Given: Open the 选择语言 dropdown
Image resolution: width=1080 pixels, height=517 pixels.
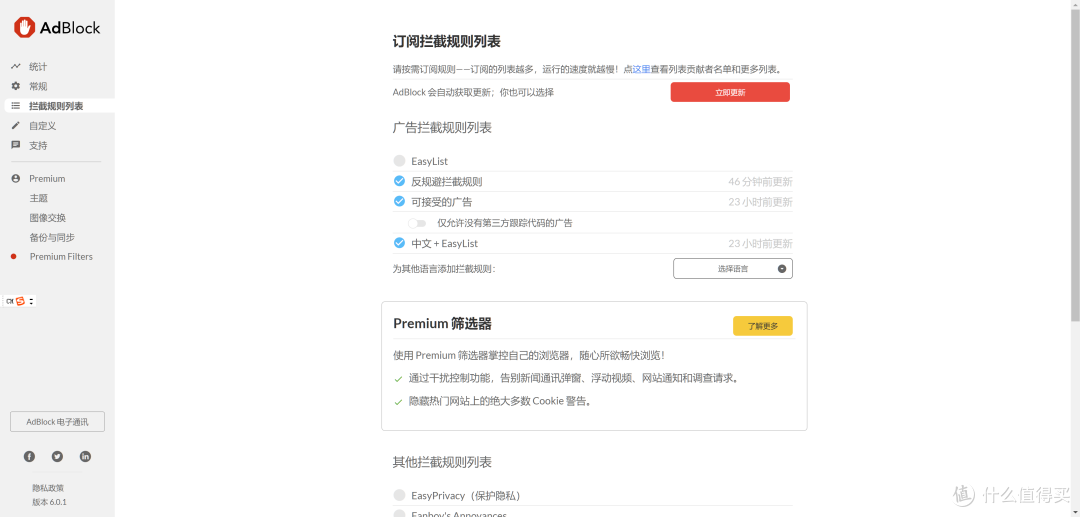Looking at the screenshot, I should (x=733, y=268).
